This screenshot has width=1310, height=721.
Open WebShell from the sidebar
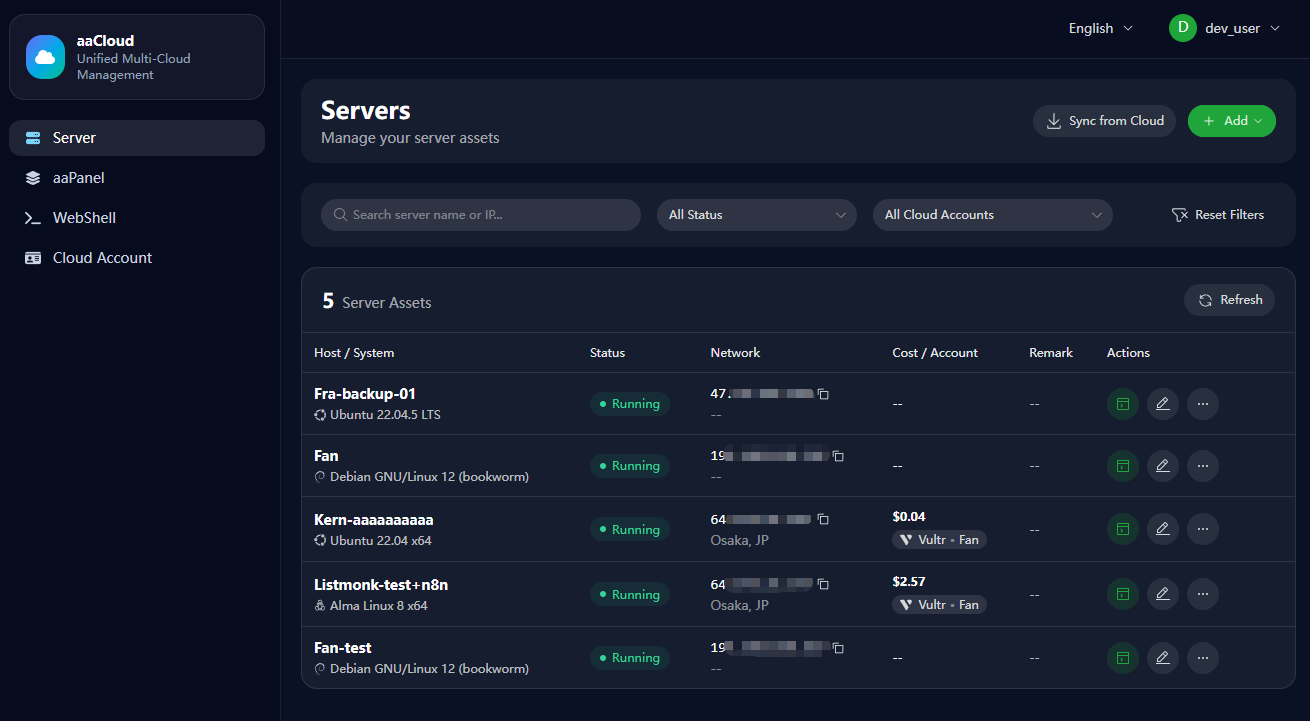click(84, 218)
